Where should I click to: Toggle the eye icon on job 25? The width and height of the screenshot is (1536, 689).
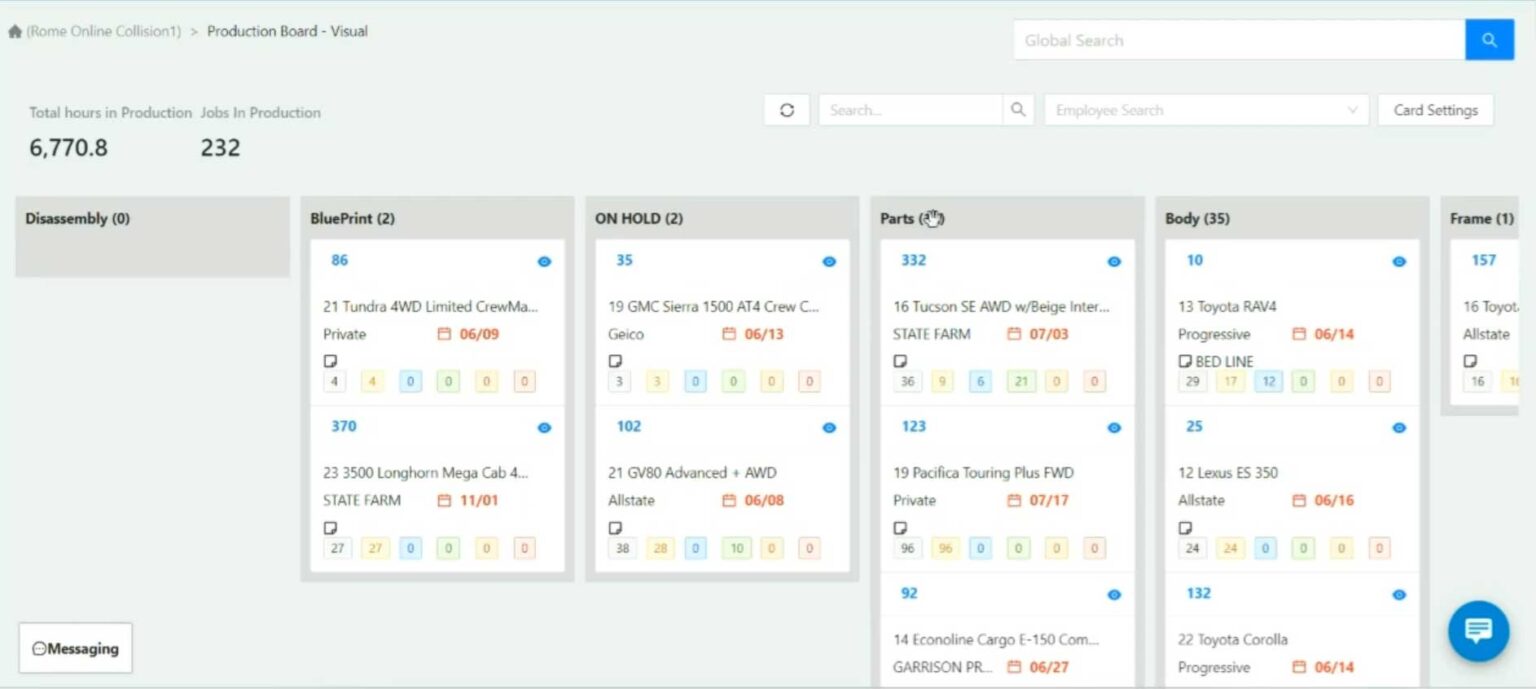coord(1399,427)
